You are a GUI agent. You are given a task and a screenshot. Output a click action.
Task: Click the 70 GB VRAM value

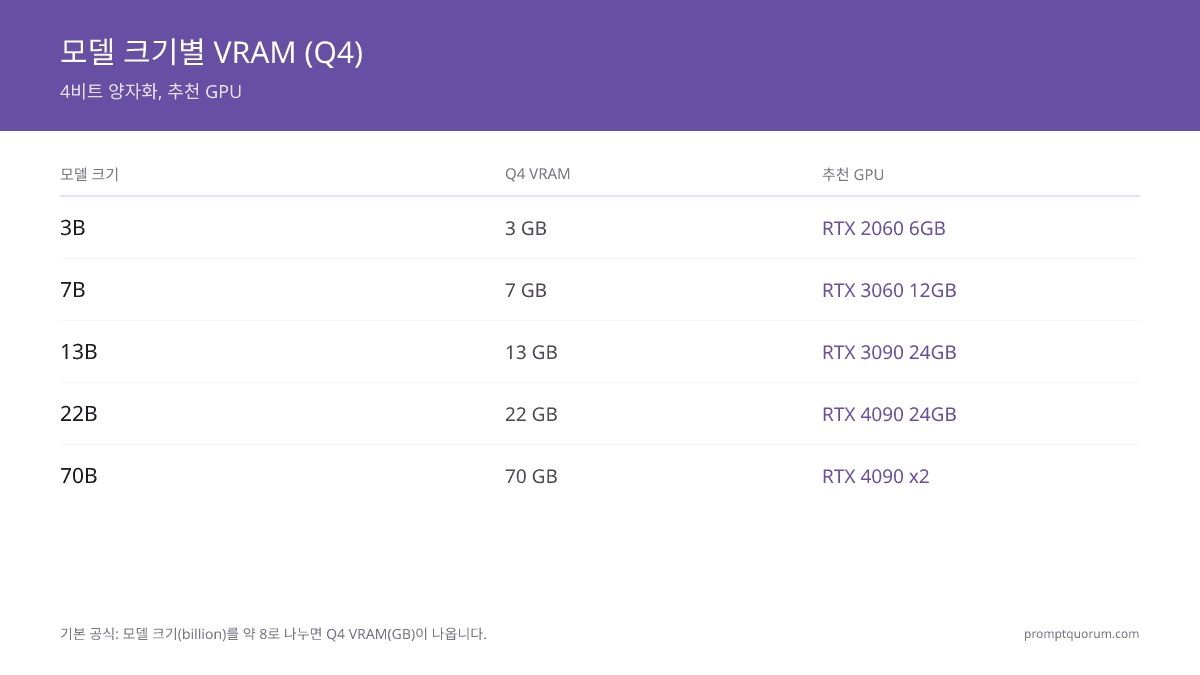[531, 476]
